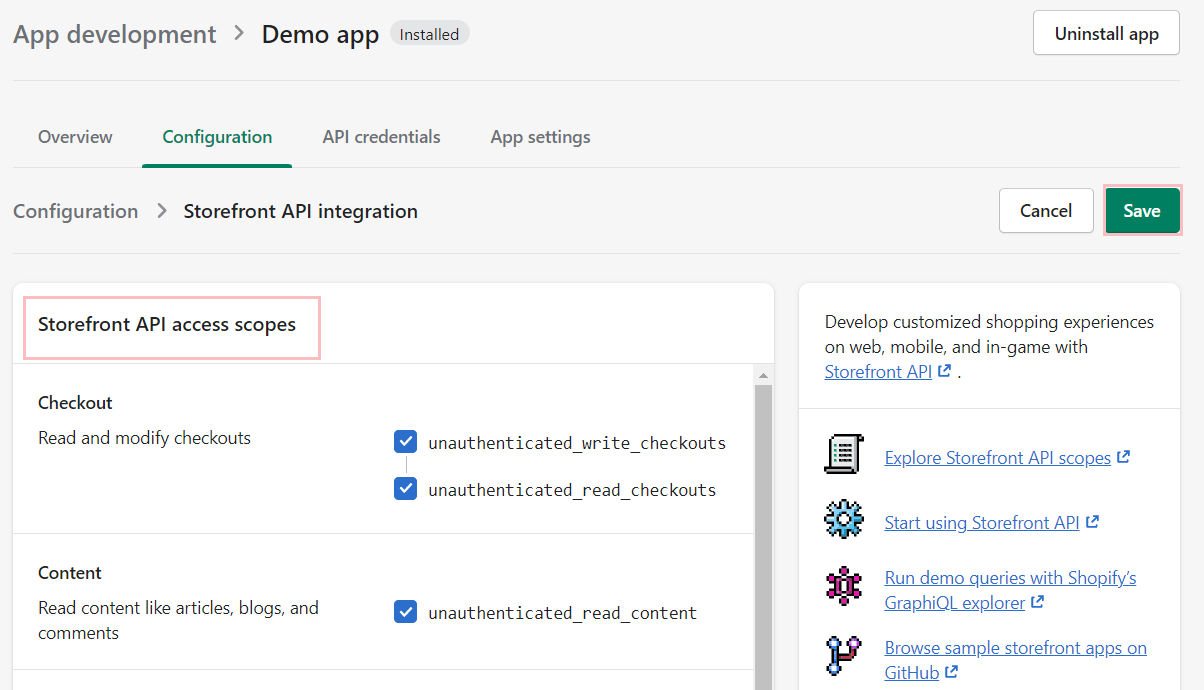
Task: Click the branch icon beside Browse sample storefront apps
Action: click(844, 656)
